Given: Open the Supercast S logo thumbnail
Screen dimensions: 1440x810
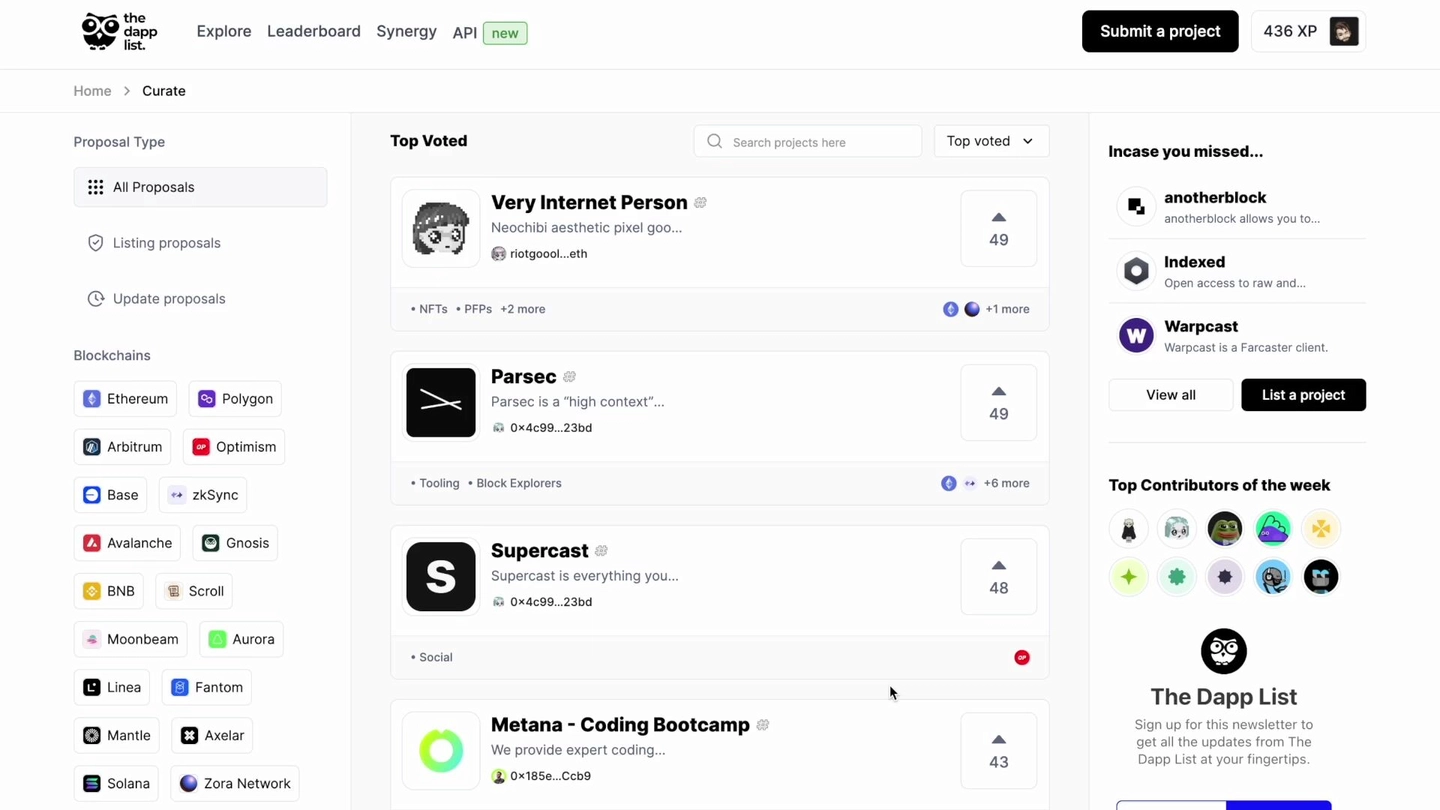Looking at the screenshot, I should [441, 577].
